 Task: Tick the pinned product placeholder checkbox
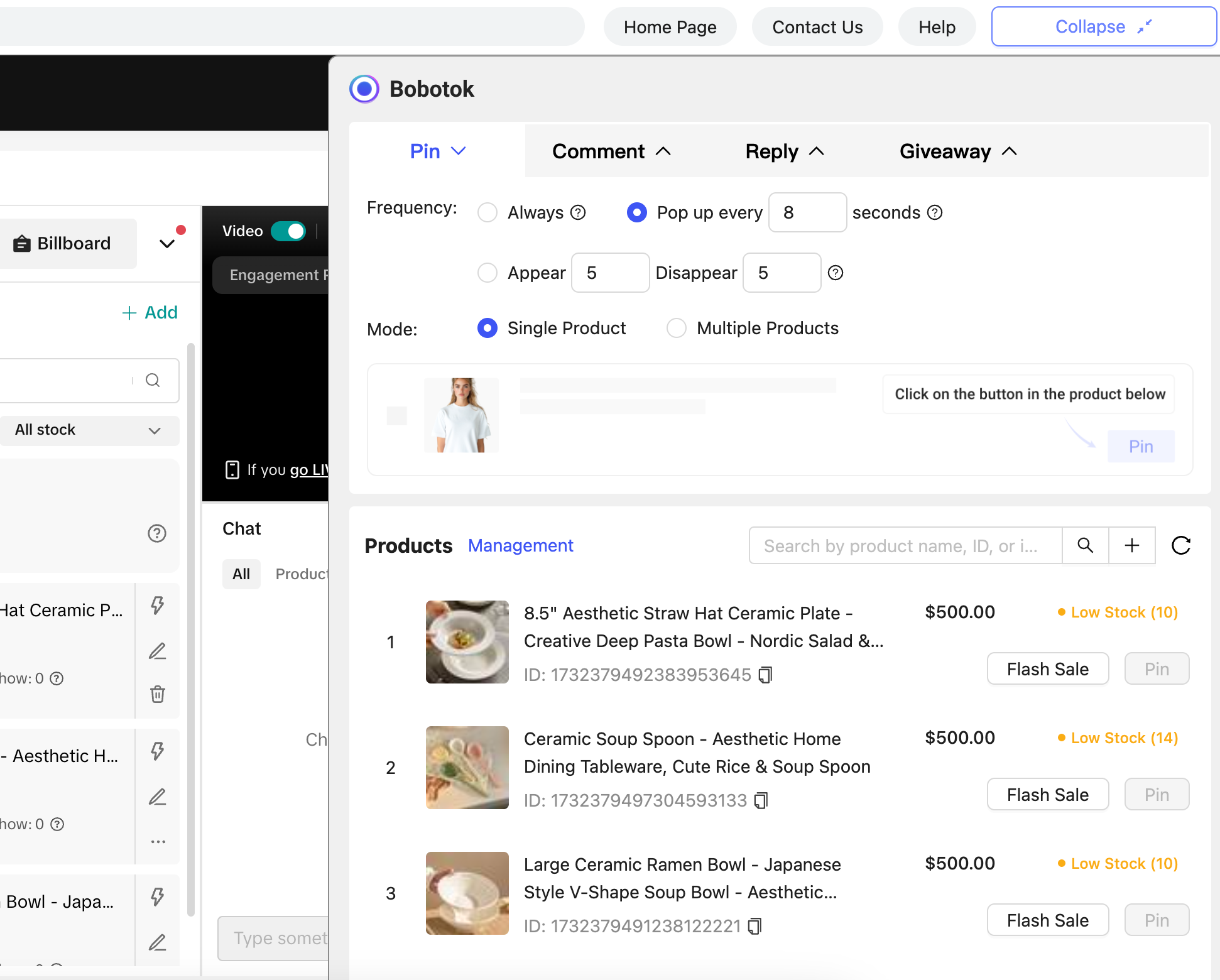397,415
